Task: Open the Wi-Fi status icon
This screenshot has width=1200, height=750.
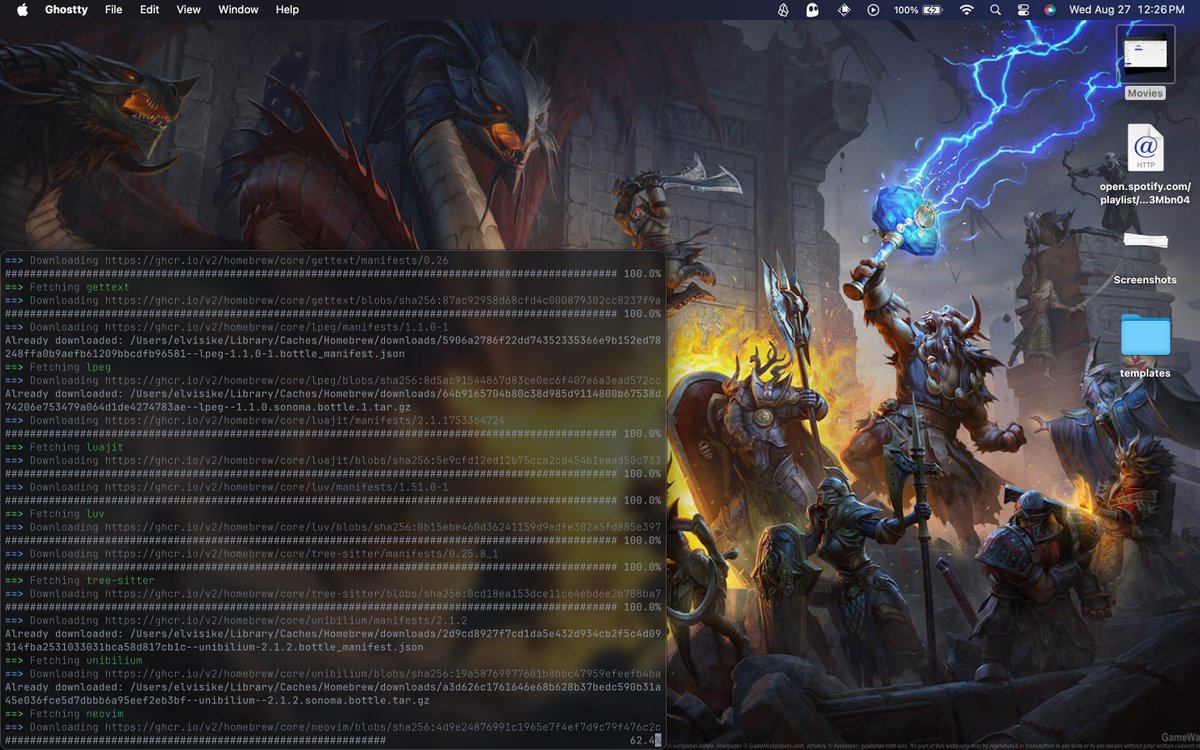Action: tap(966, 10)
